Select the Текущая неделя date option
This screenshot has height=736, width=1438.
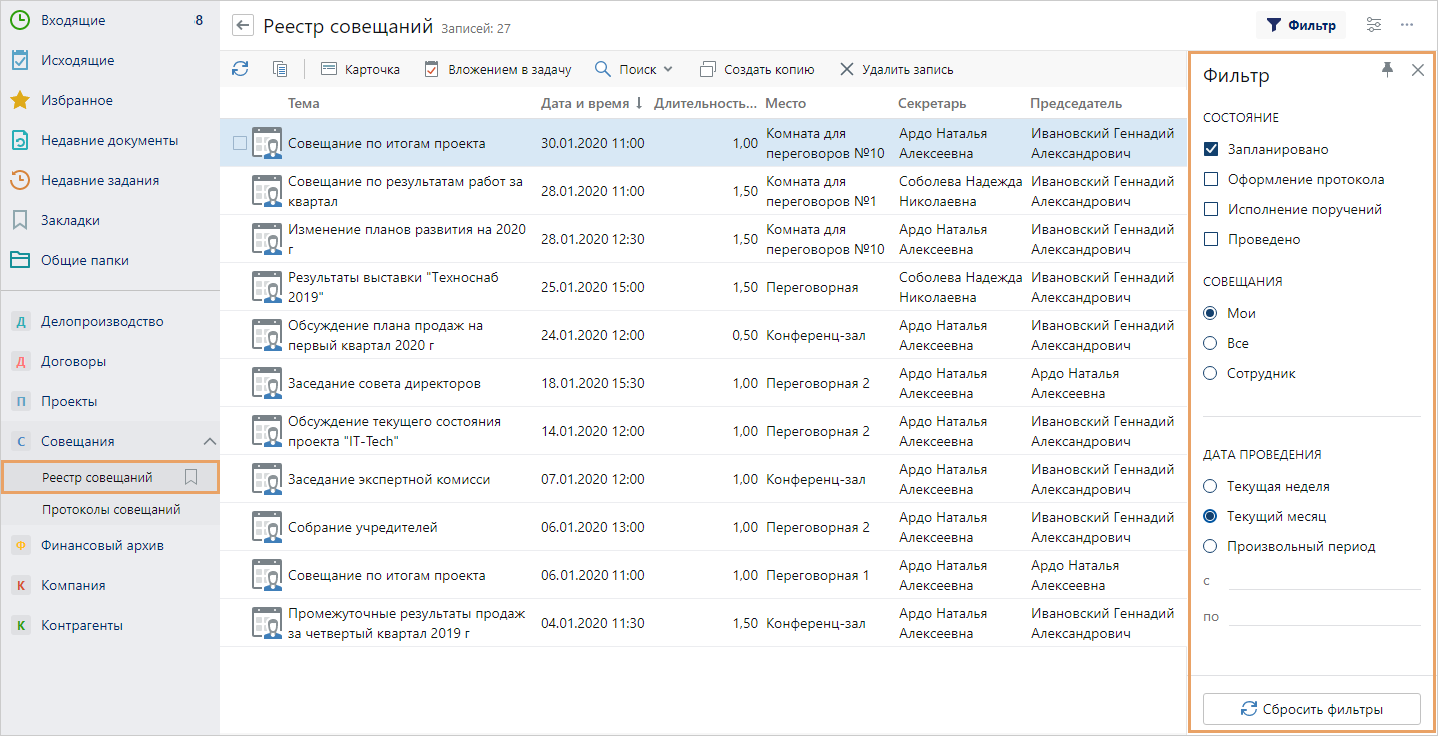pyautogui.click(x=1210, y=486)
